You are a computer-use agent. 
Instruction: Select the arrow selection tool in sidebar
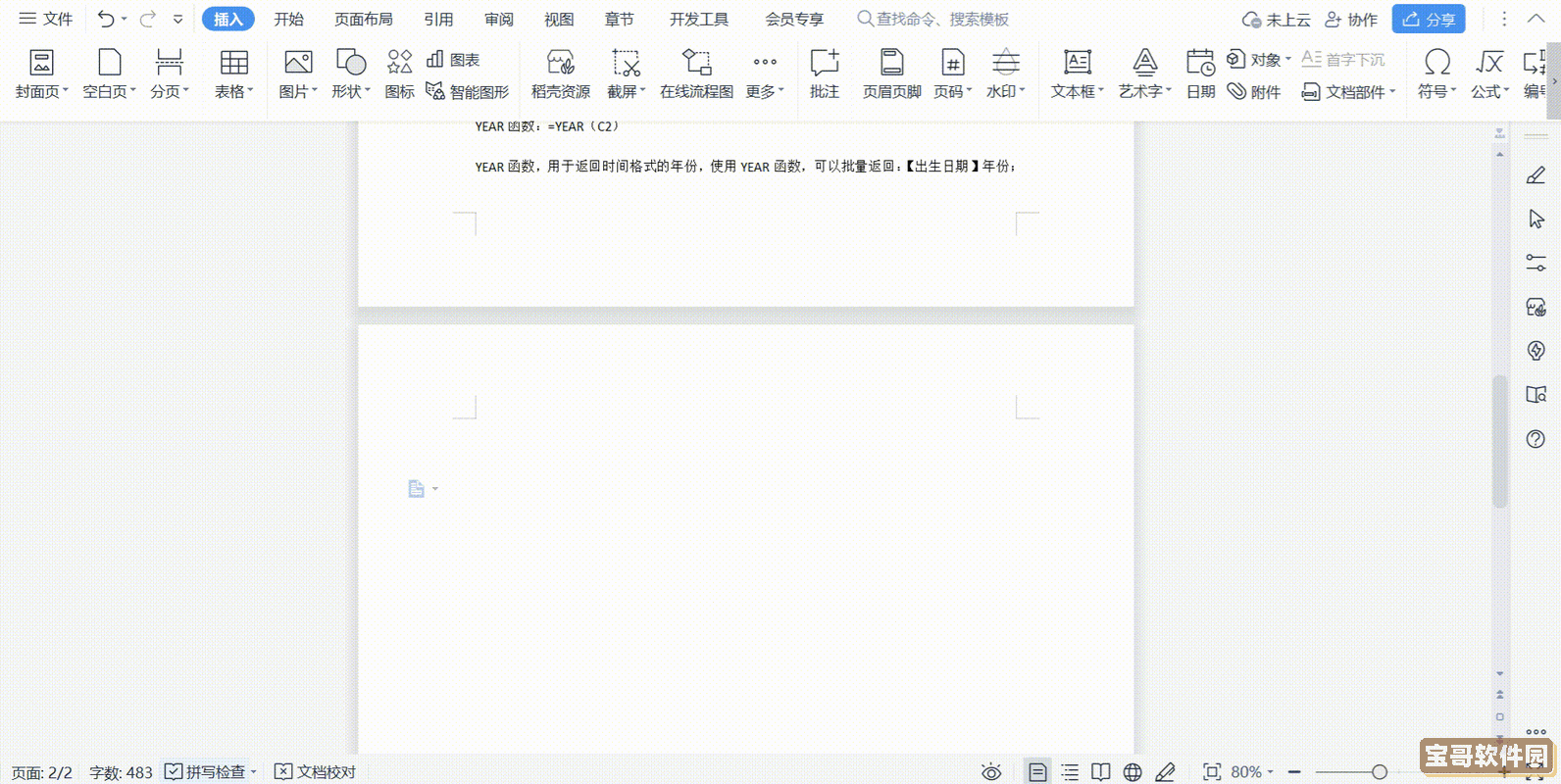pos(1536,220)
